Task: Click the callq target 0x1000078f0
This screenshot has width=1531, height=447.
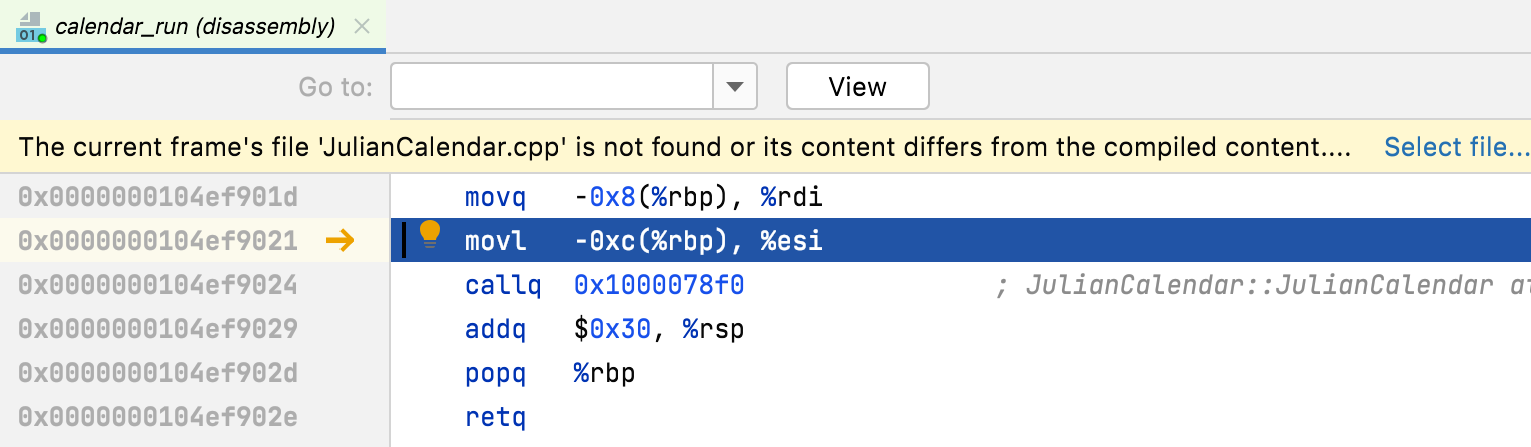Action: pos(659,286)
